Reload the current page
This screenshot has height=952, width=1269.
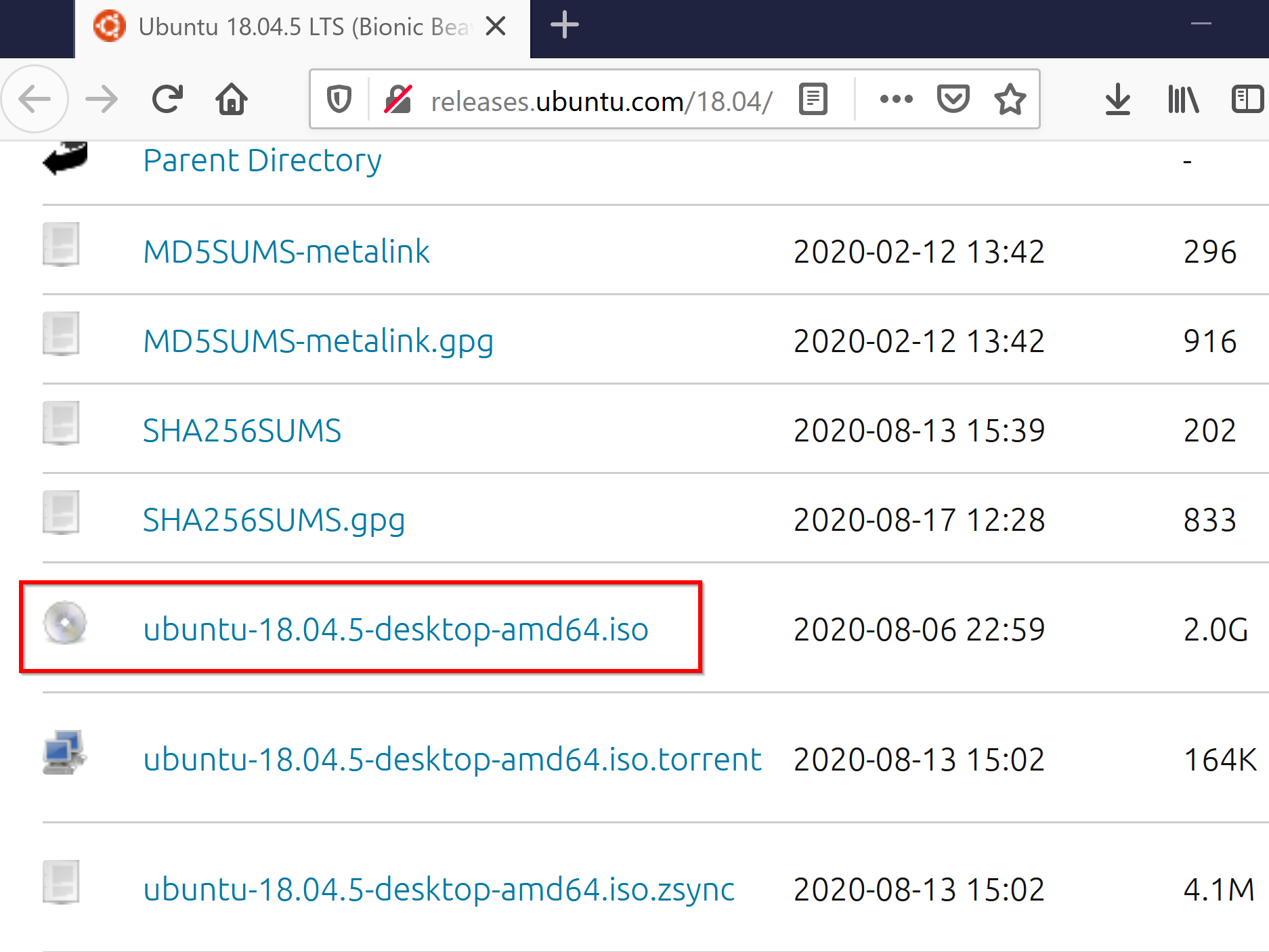pos(167,100)
